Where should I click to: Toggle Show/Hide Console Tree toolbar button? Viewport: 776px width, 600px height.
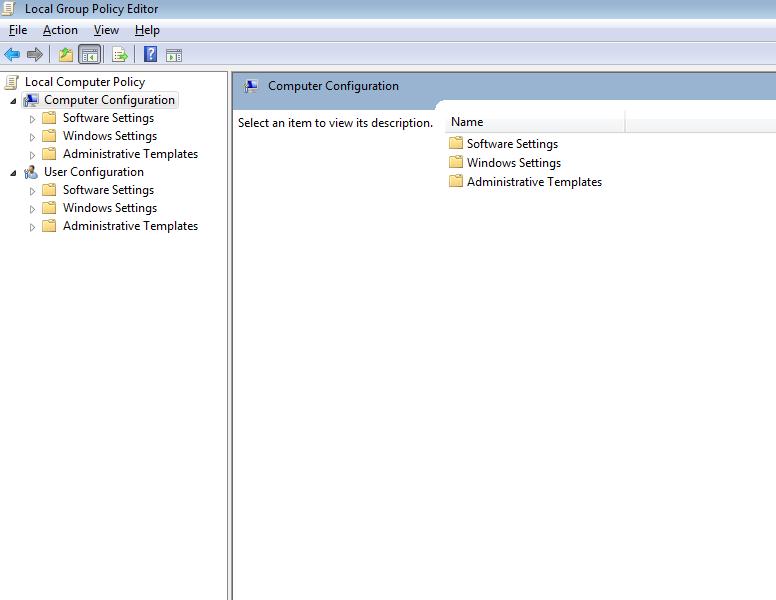(x=90, y=54)
